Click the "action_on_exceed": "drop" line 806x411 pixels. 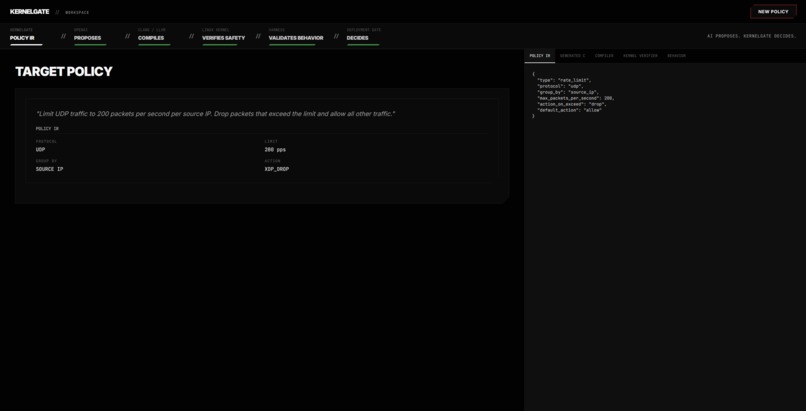572,104
